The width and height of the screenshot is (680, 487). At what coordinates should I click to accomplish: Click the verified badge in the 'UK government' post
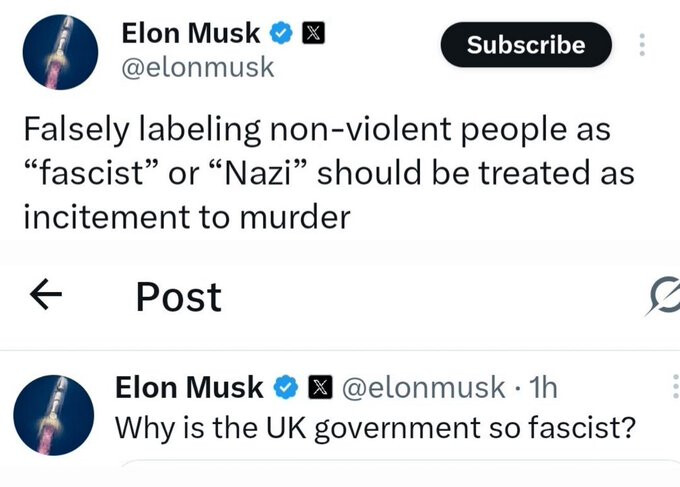click(285, 387)
